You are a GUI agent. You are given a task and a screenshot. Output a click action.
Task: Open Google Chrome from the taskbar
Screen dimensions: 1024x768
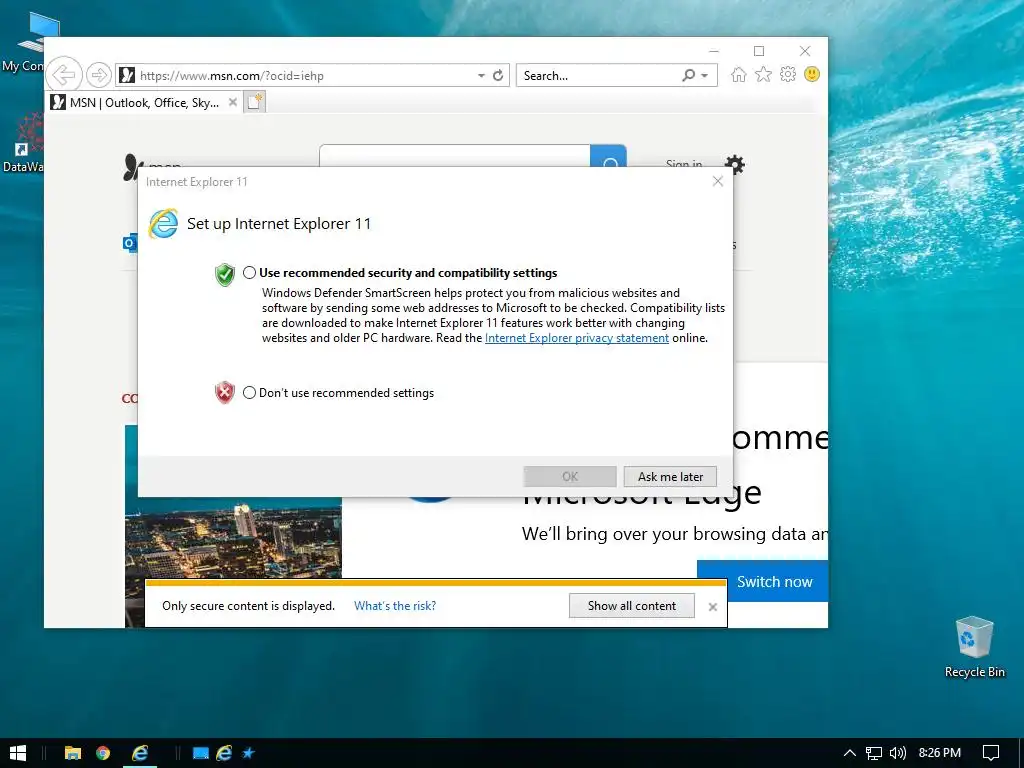click(x=103, y=753)
